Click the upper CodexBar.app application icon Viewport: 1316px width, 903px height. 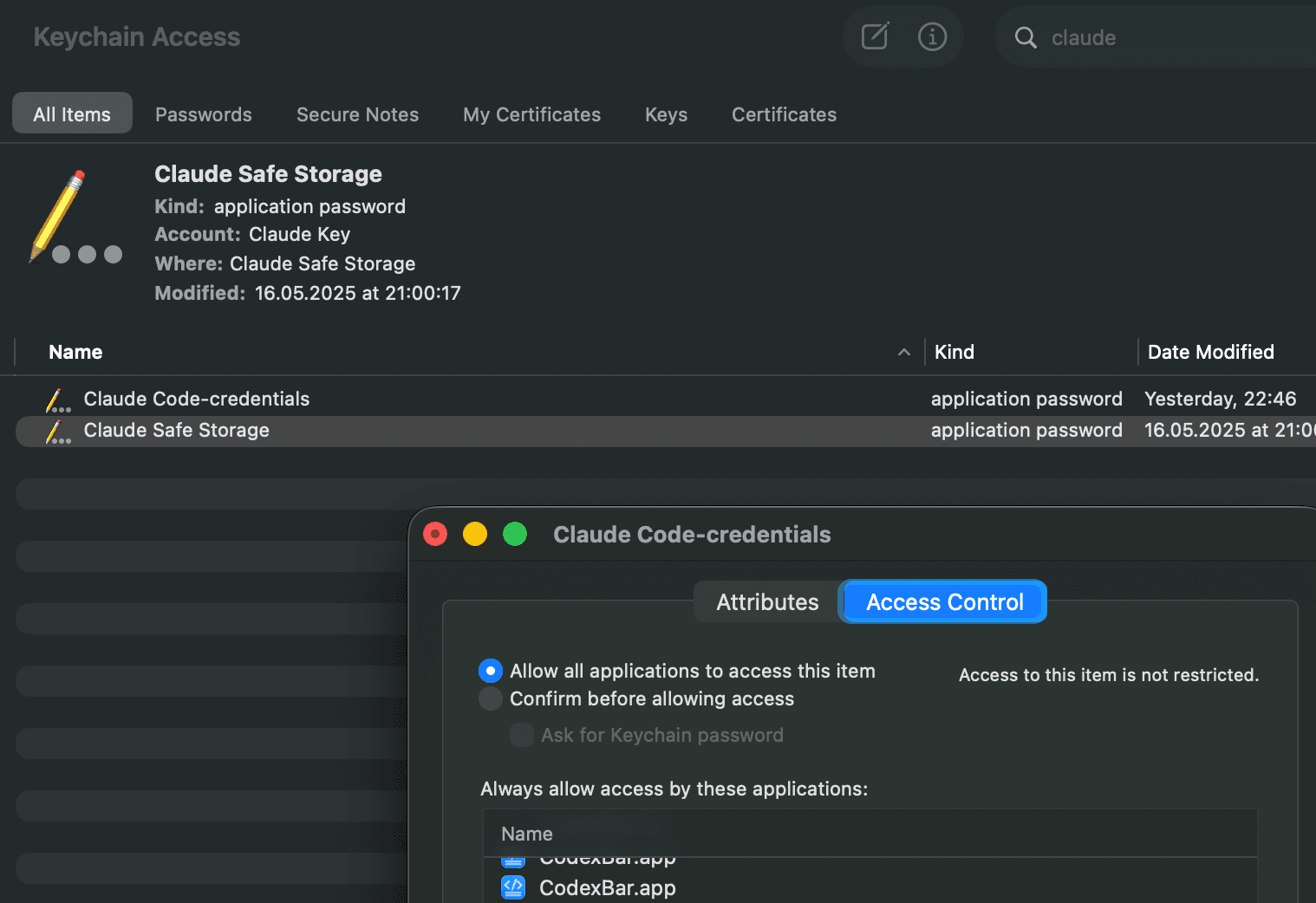[513, 857]
